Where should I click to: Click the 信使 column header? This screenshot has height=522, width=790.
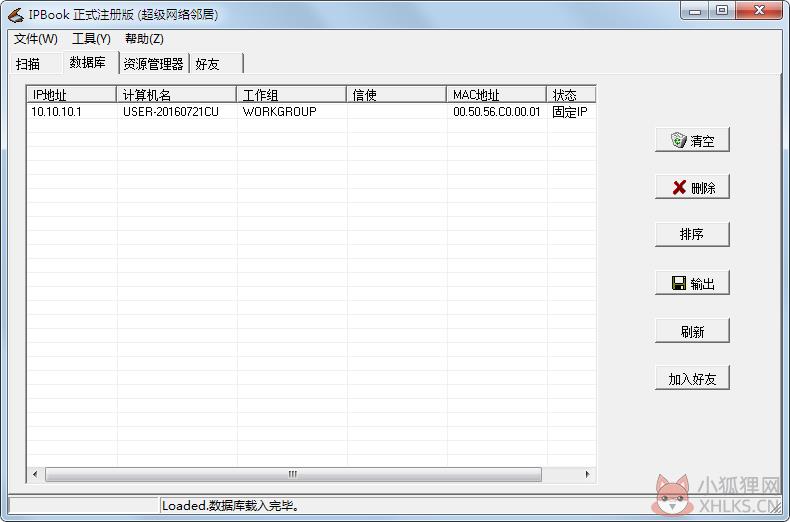[x=397, y=95]
